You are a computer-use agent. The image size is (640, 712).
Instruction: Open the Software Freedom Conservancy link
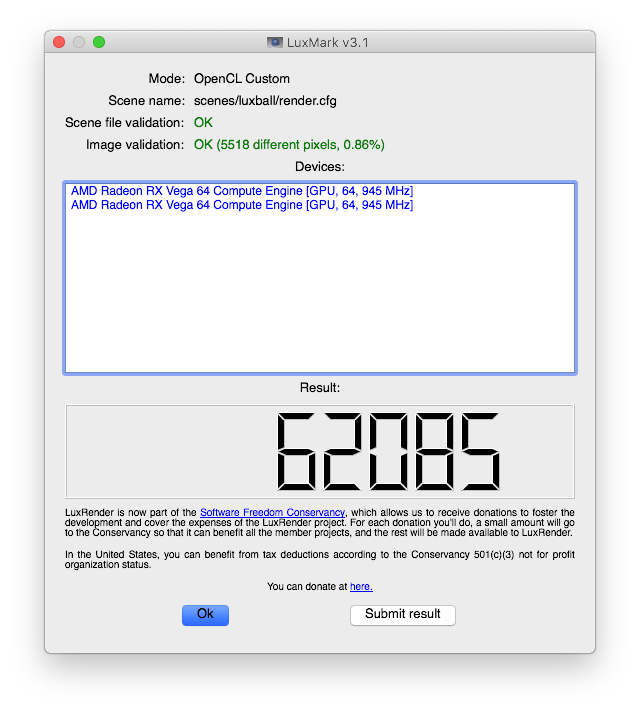pos(273,512)
